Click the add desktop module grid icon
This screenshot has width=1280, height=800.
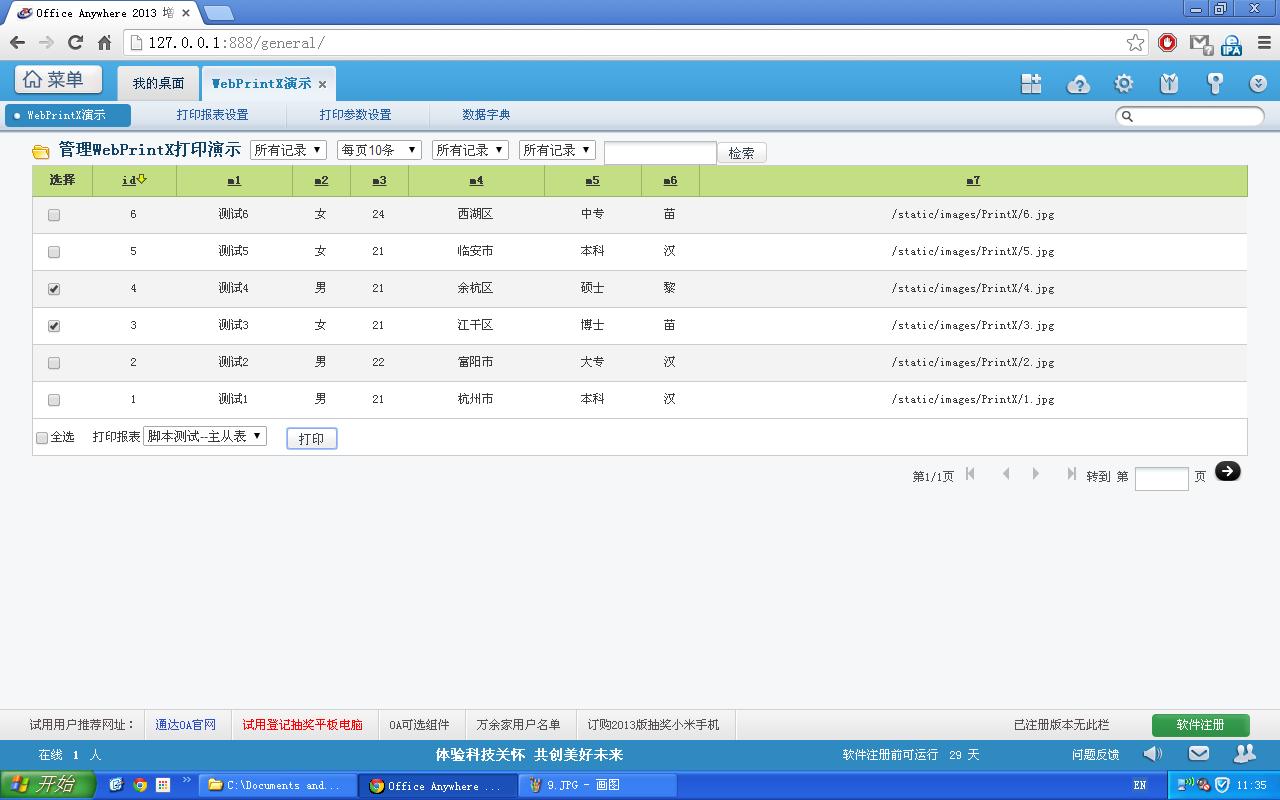pyautogui.click(x=1031, y=84)
